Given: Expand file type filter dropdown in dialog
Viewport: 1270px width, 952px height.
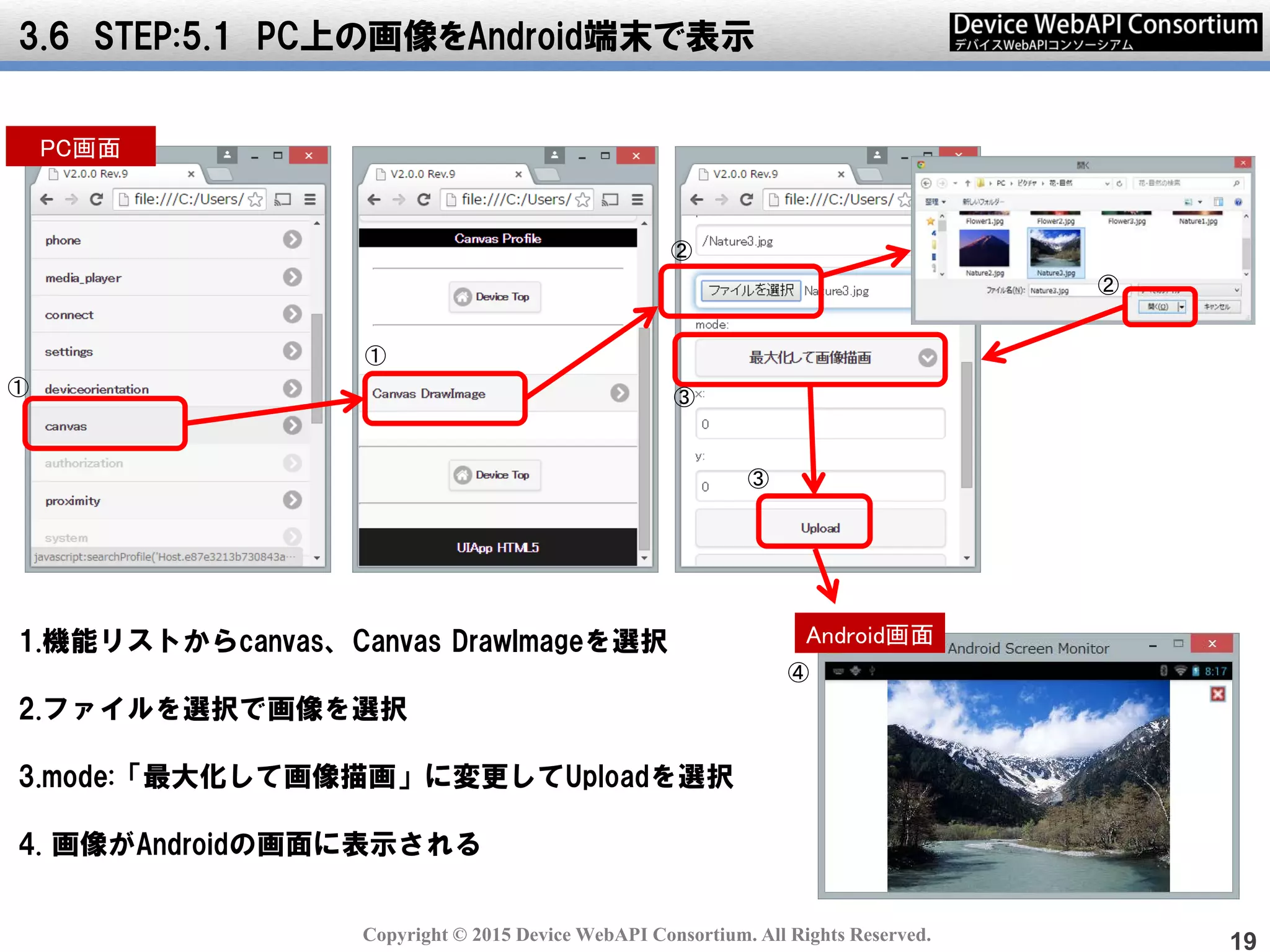Looking at the screenshot, I should 1237,290.
